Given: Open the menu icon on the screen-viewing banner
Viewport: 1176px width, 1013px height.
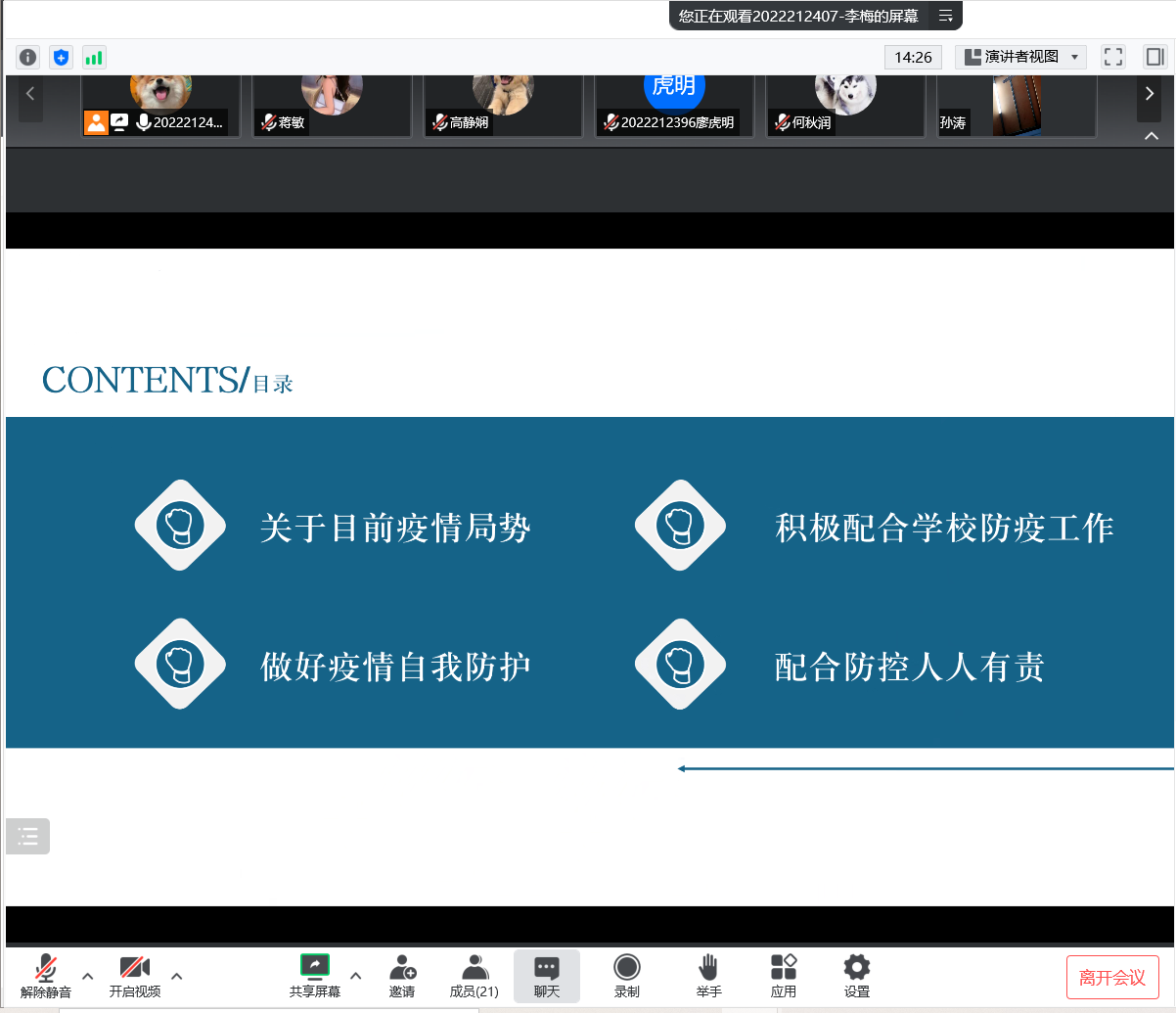Looking at the screenshot, I should (945, 16).
